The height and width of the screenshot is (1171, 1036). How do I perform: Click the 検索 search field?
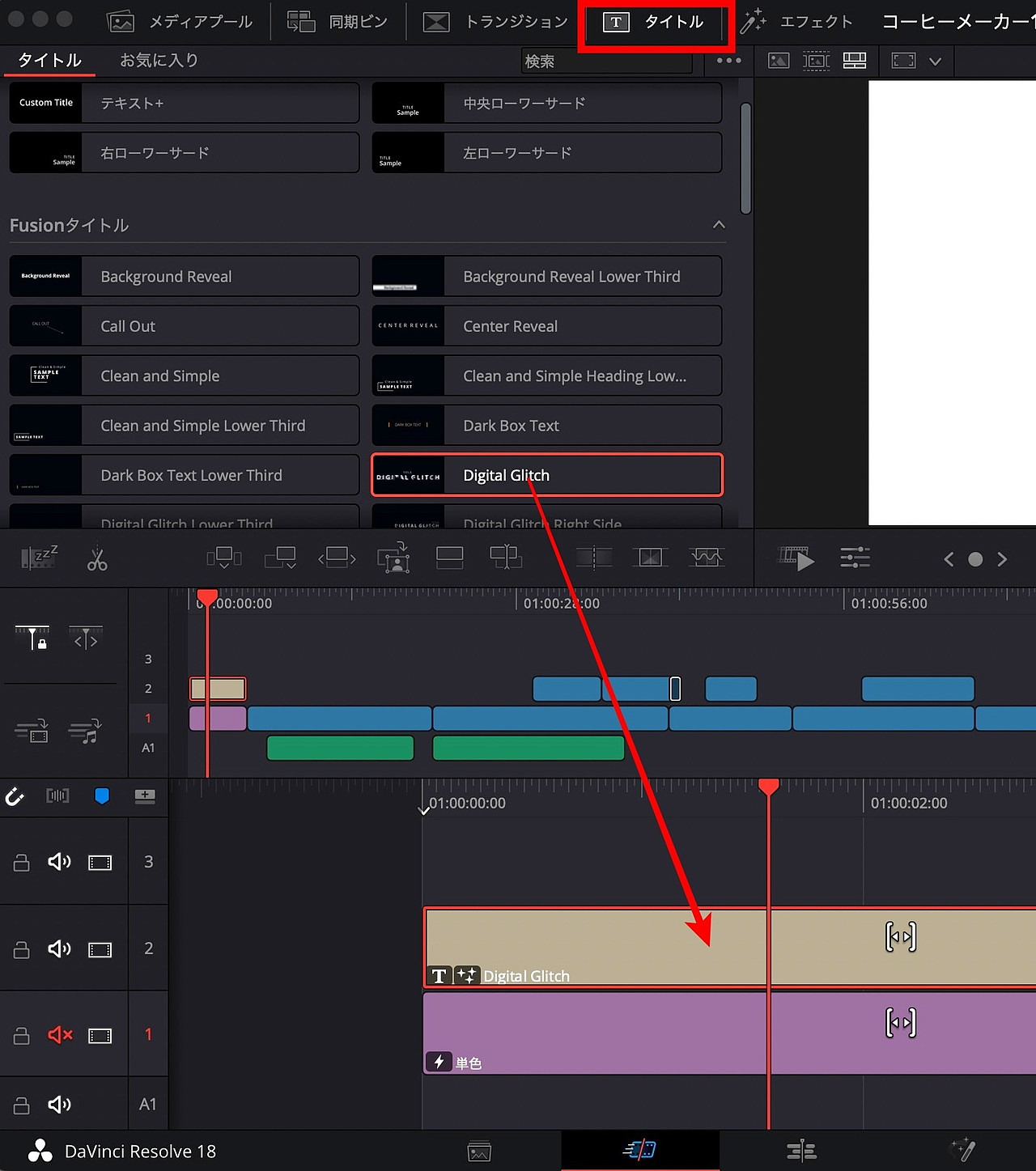[607, 62]
